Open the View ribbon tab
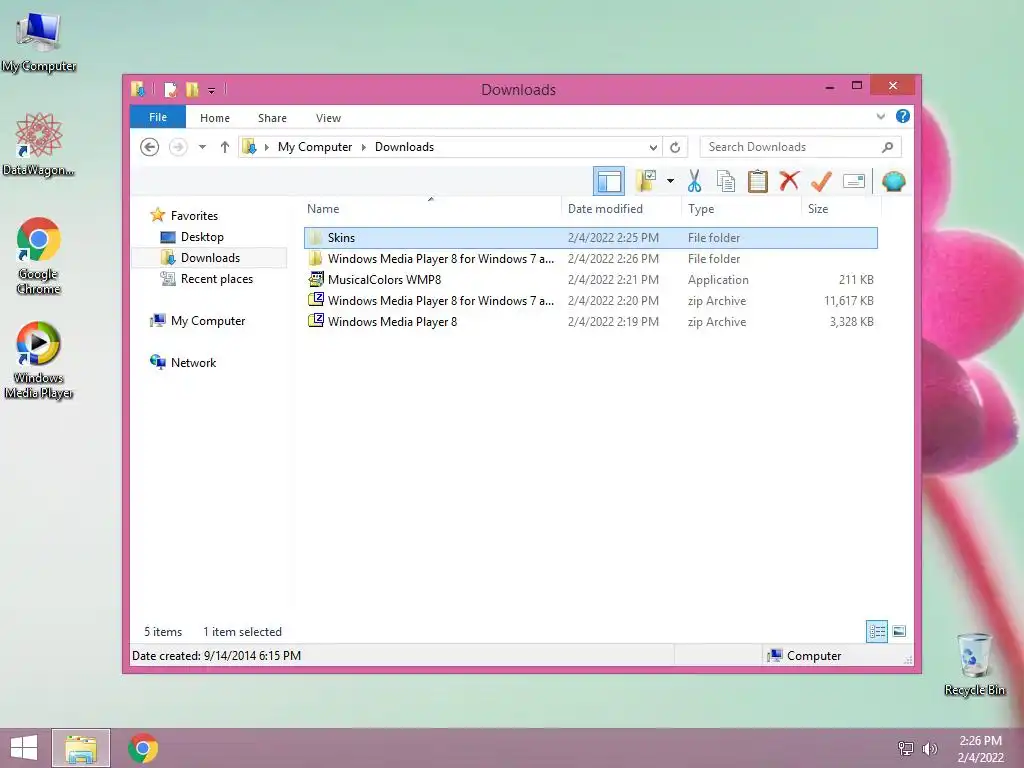Viewport: 1024px width, 768px height. click(328, 118)
